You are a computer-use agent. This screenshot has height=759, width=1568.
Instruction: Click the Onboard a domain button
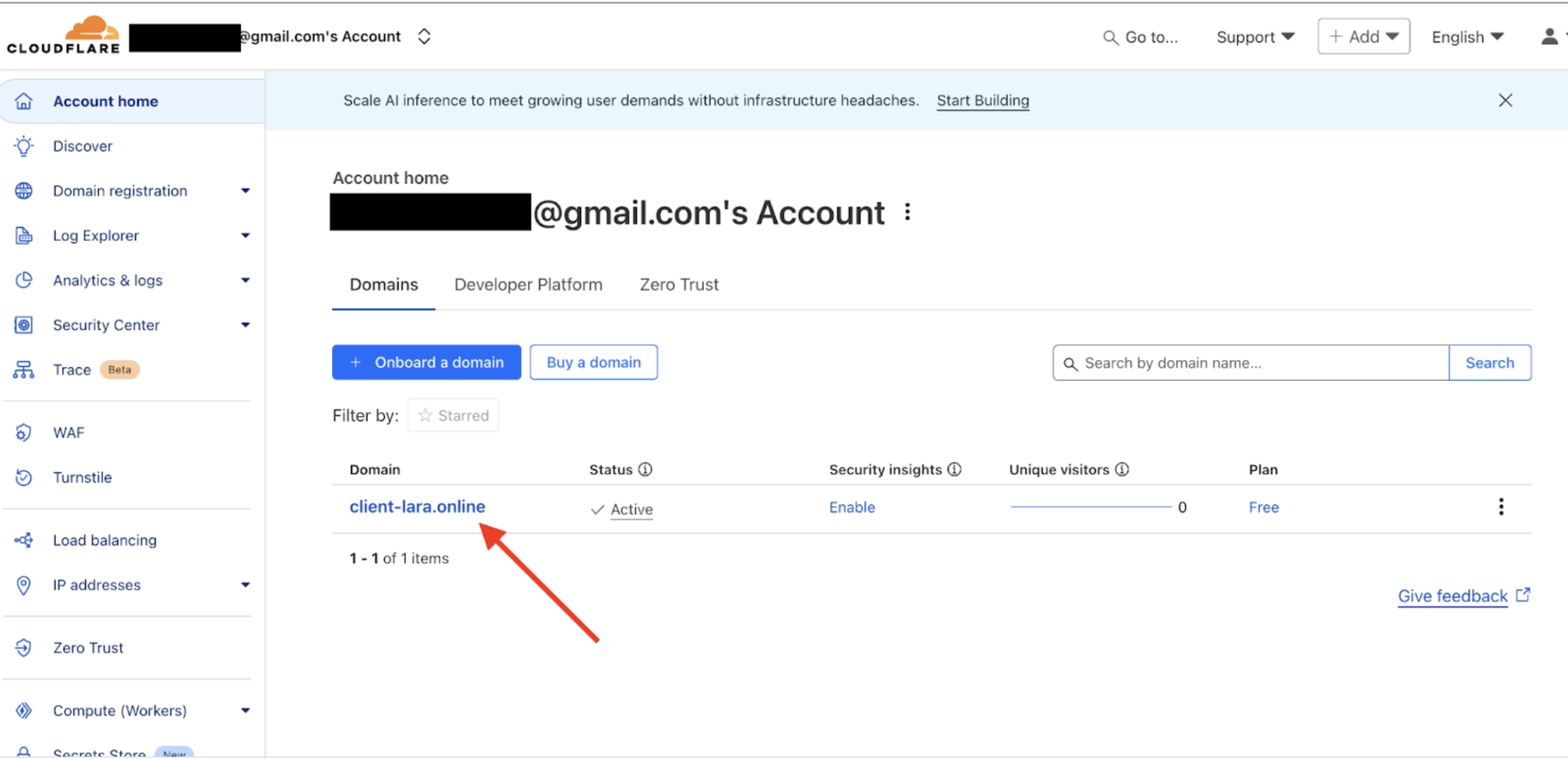pyautogui.click(x=426, y=362)
